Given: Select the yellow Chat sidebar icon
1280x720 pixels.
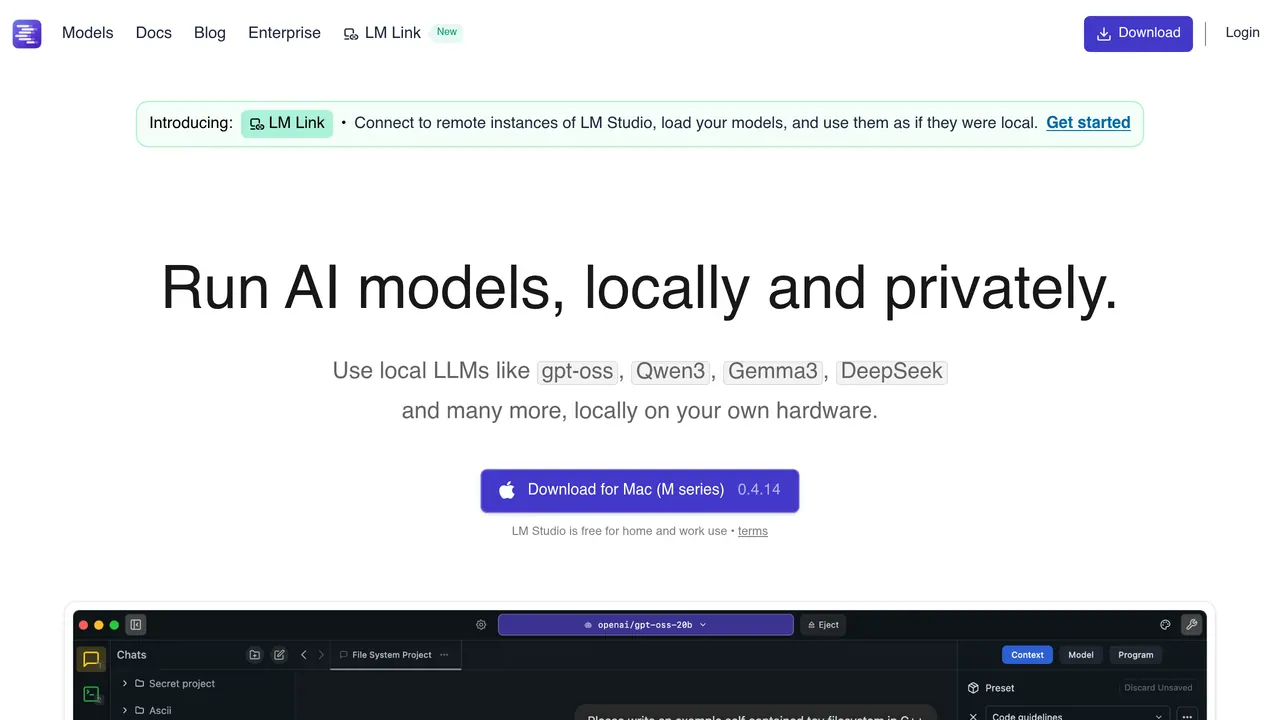Looking at the screenshot, I should [x=91, y=659].
